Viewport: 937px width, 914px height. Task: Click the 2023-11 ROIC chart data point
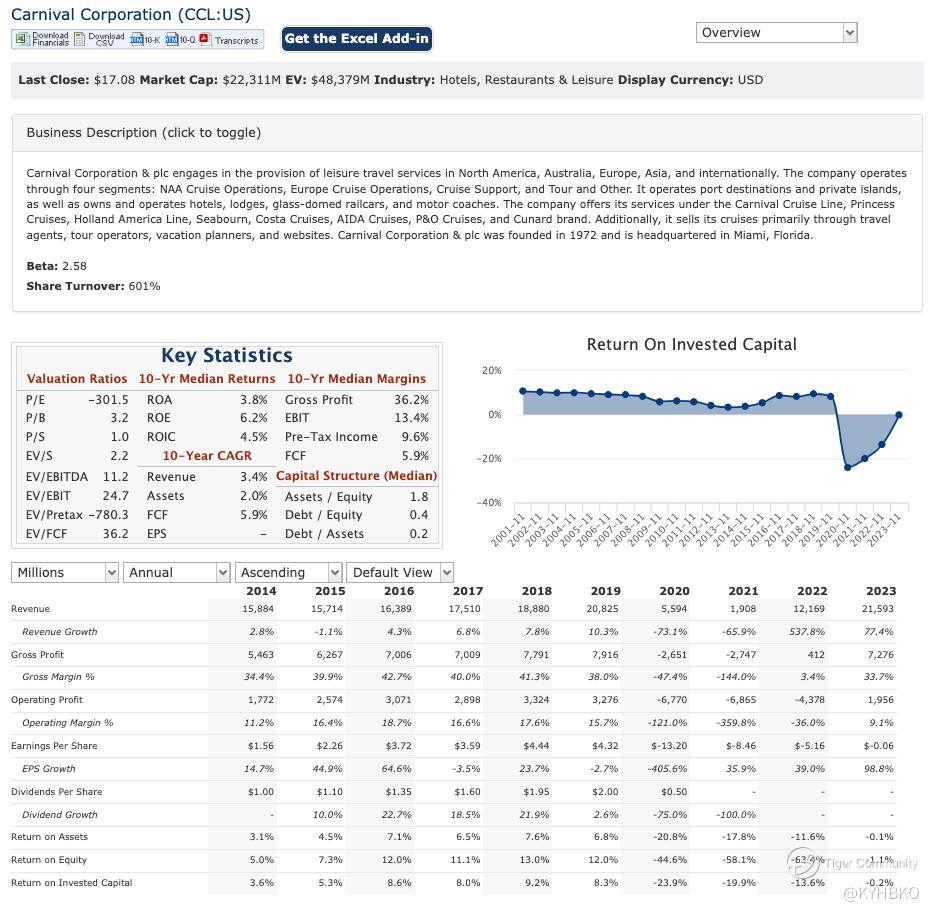coord(899,415)
